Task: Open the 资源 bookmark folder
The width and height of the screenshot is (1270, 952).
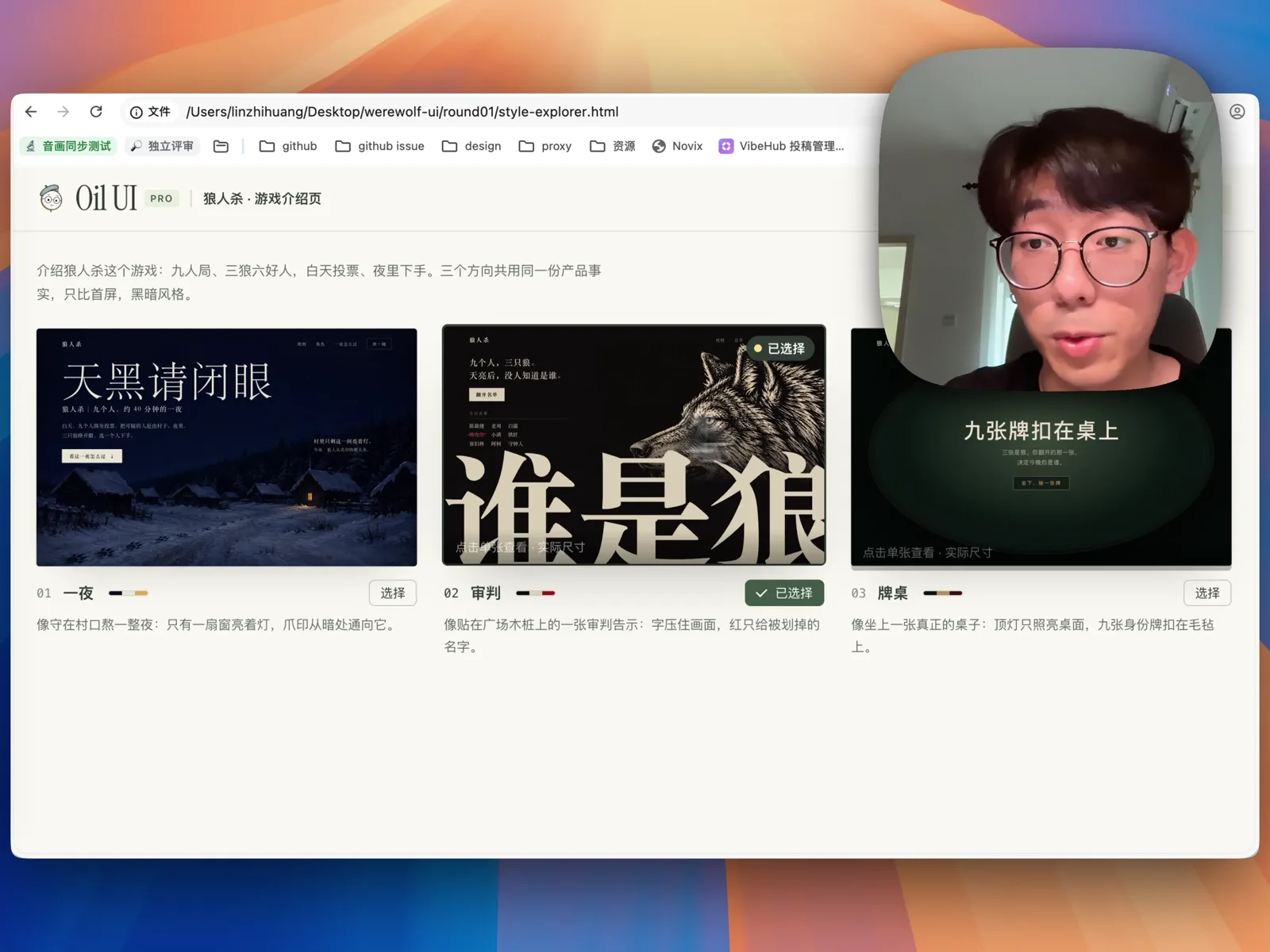Action: click(x=613, y=146)
